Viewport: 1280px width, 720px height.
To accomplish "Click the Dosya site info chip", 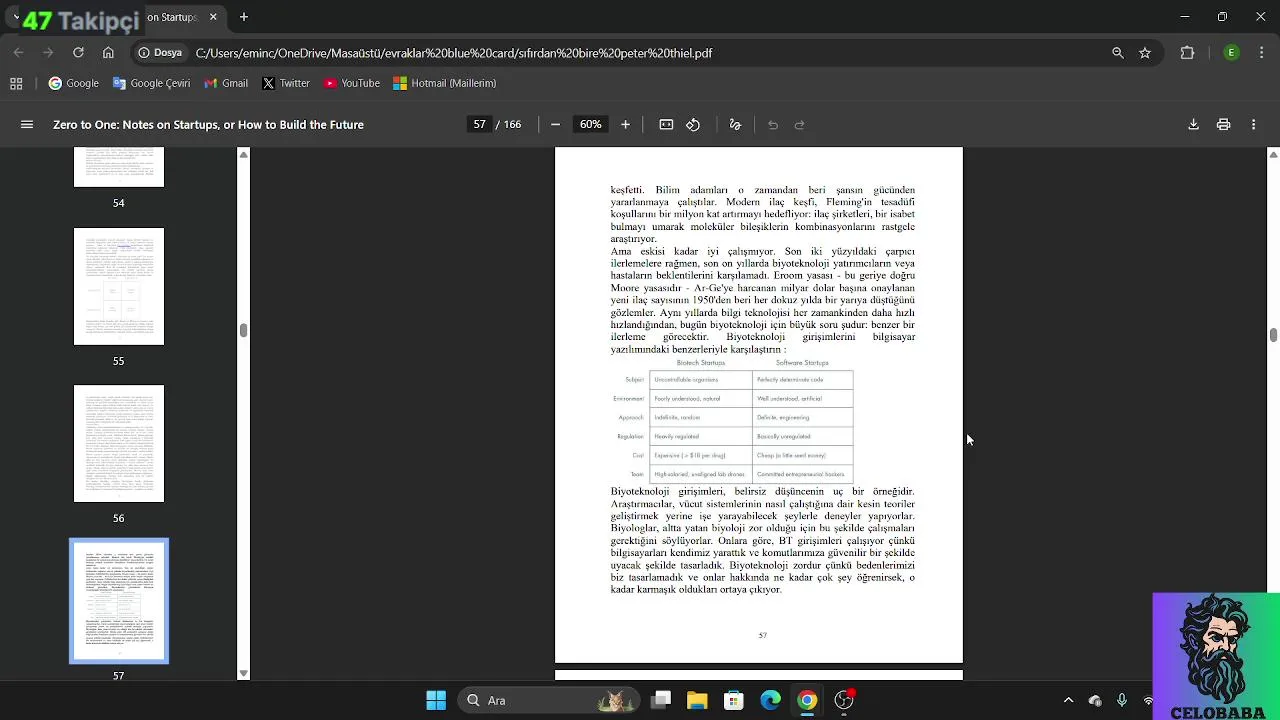I will (x=160, y=53).
